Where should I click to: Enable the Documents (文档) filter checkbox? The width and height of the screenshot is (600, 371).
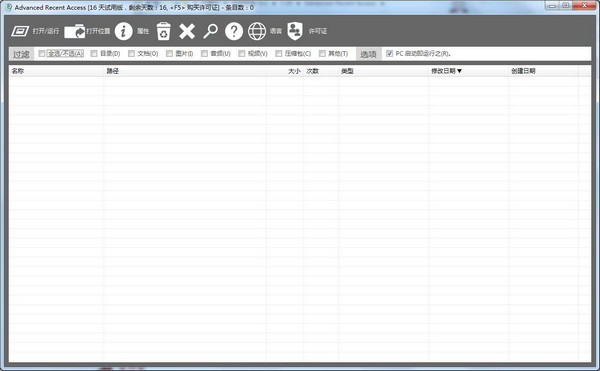pos(131,54)
